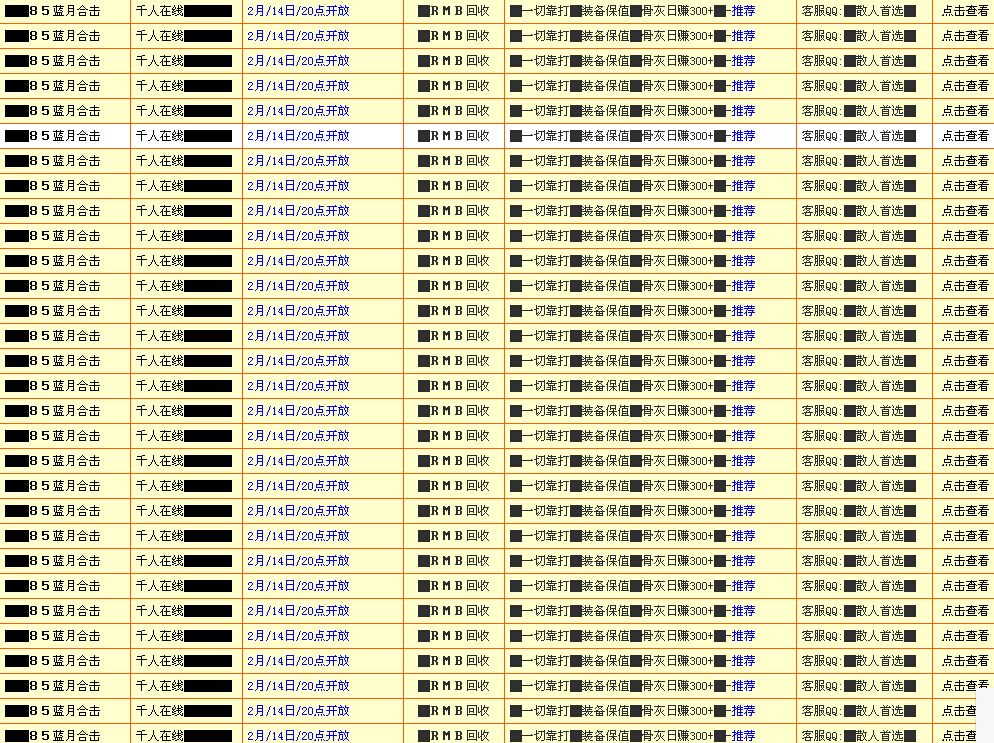994x743 pixels.
Task: Click the blue '推荐' in the bottom-most row
Action: pos(742,736)
